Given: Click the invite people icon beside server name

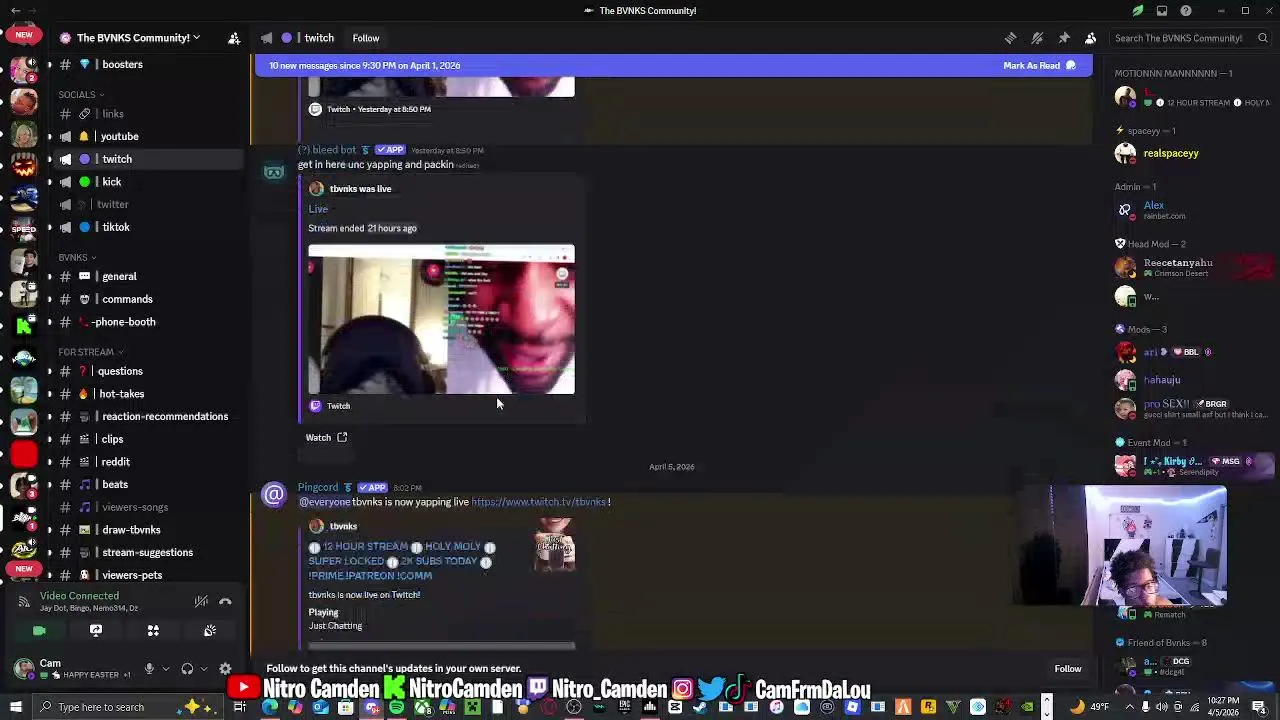Looking at the screenshot, I should pos(234,38).
